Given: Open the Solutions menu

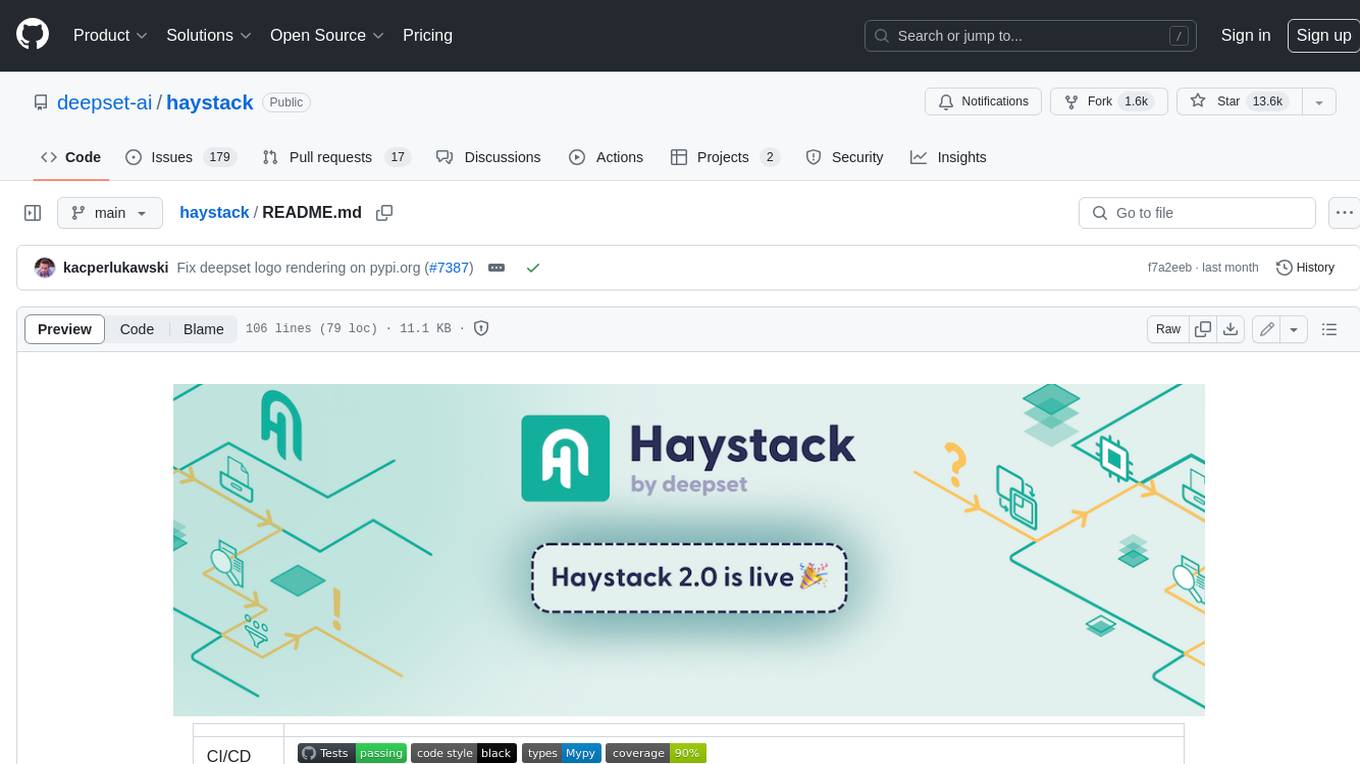Looking at the screenshot, I should click(x=208, y=35).
